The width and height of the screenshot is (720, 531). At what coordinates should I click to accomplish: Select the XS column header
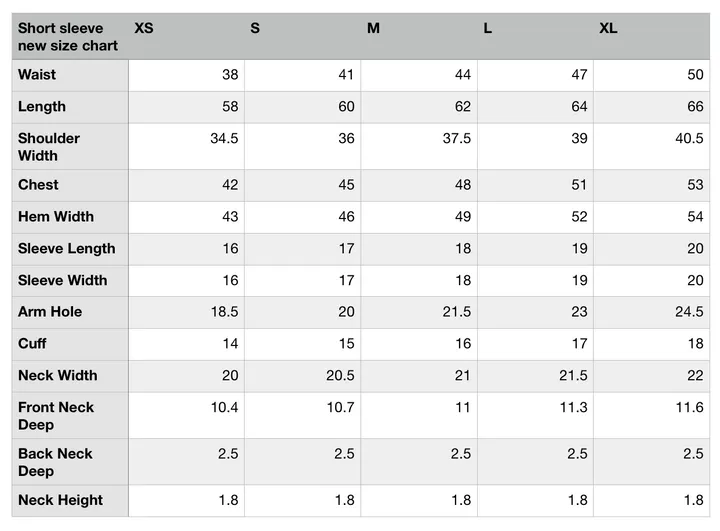tap(144, 28)
